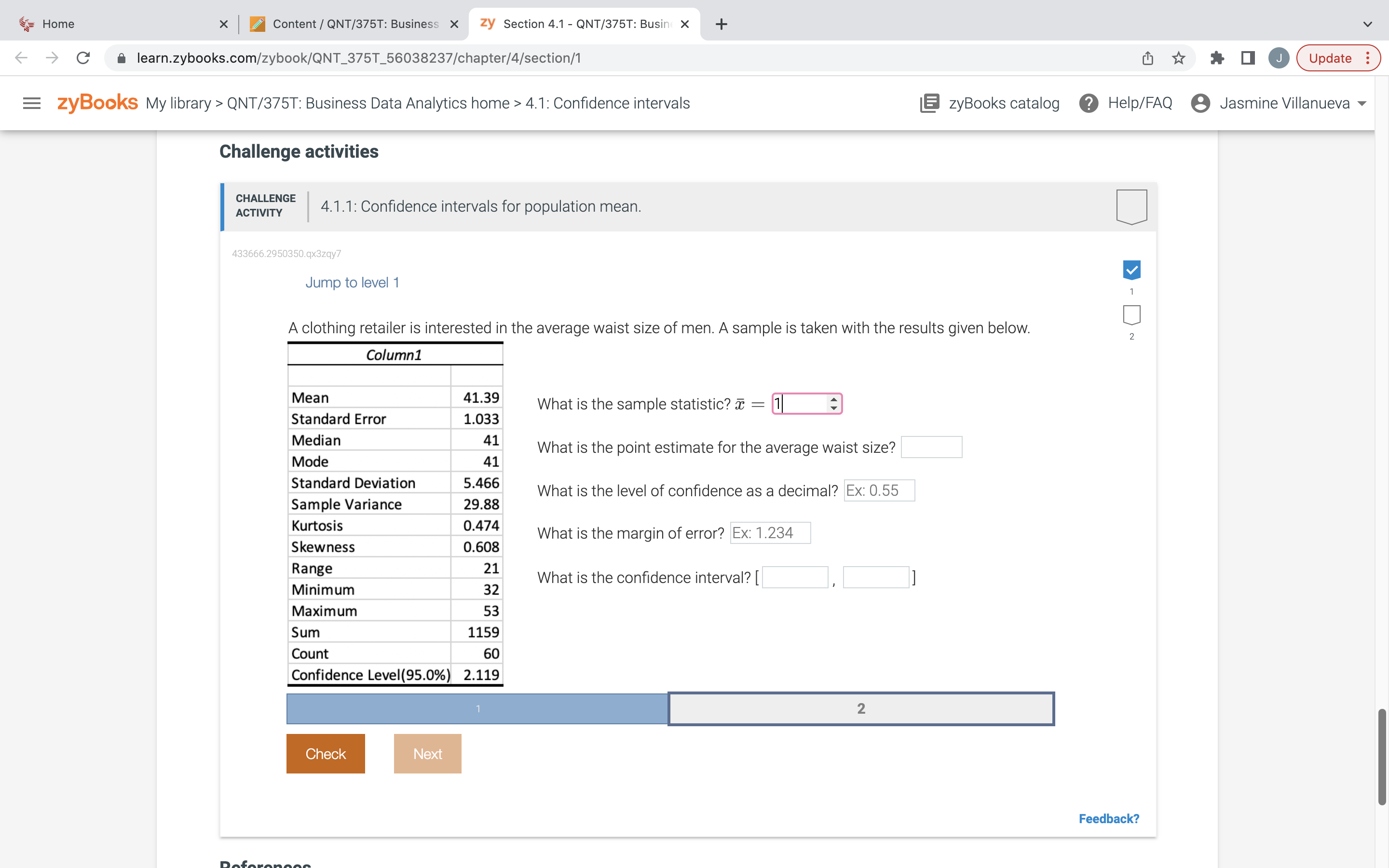1389x868 pixels.
Task: Open the zyBooks hamburger menu
Action: (31, 103)
